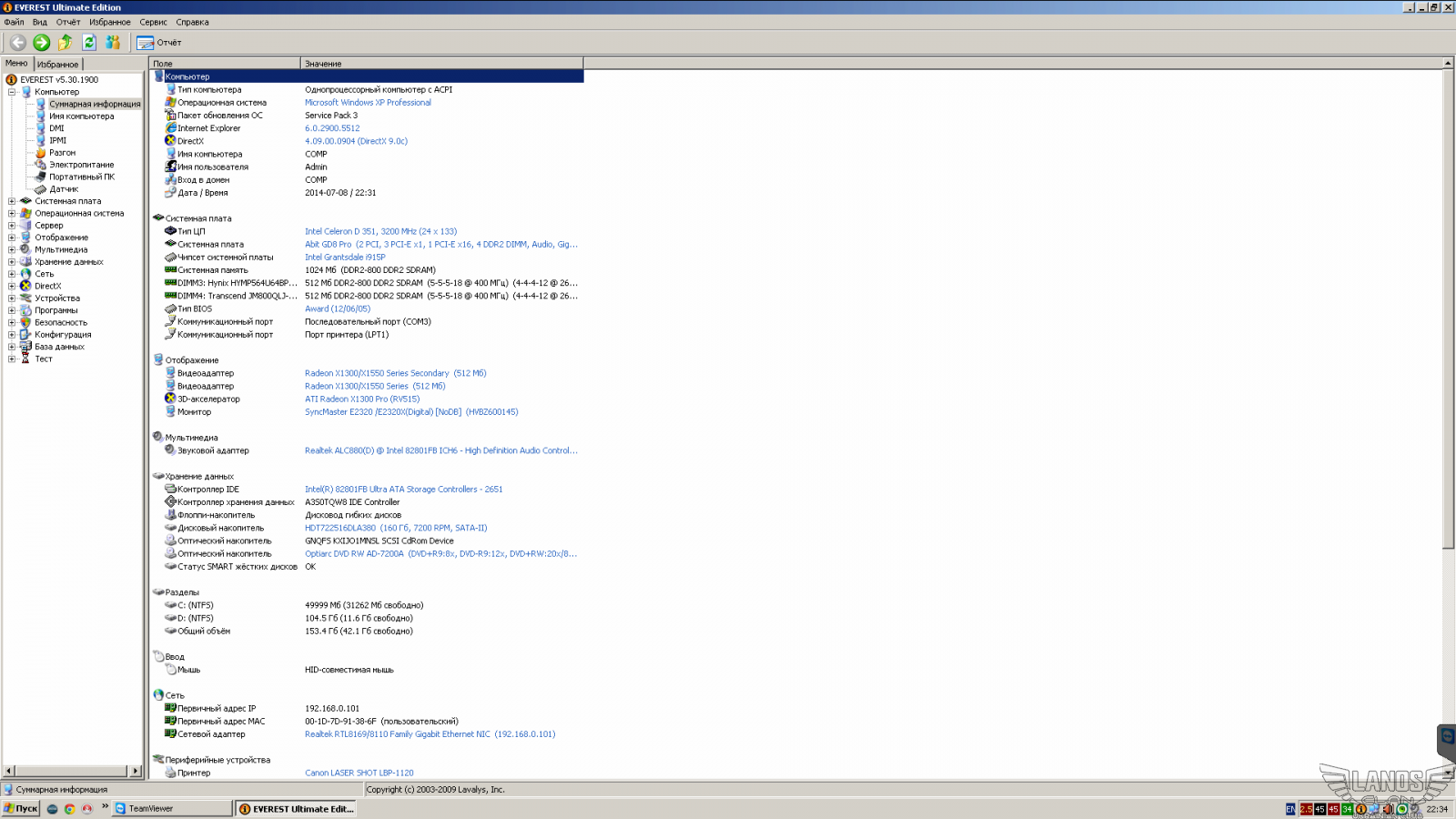Switch to the Избранное tab in sidebar
The image size is (1456, 819).
pos(58,65)
